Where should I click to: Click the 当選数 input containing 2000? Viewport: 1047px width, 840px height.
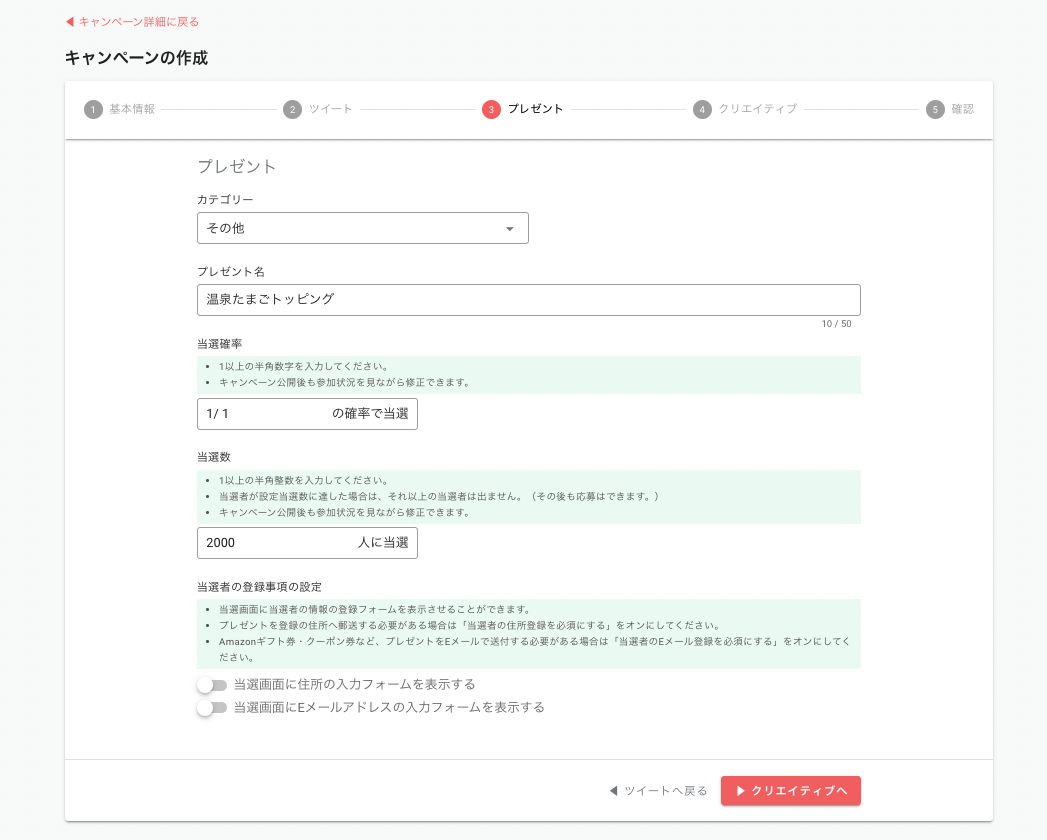pos(260,543)
